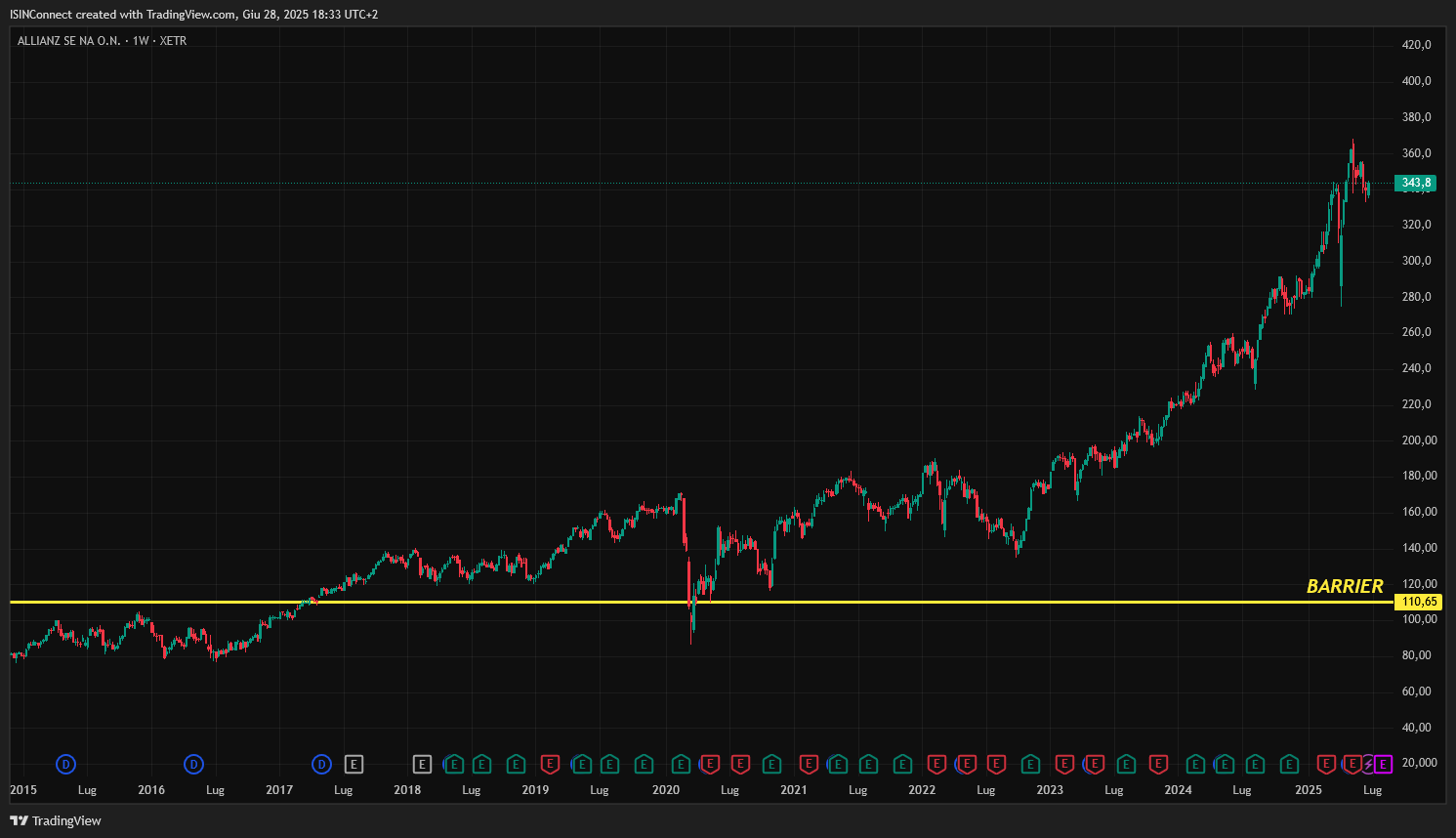
Task: Click the TradingView logo at the bottom left
Action: click(x=56, y=820)
